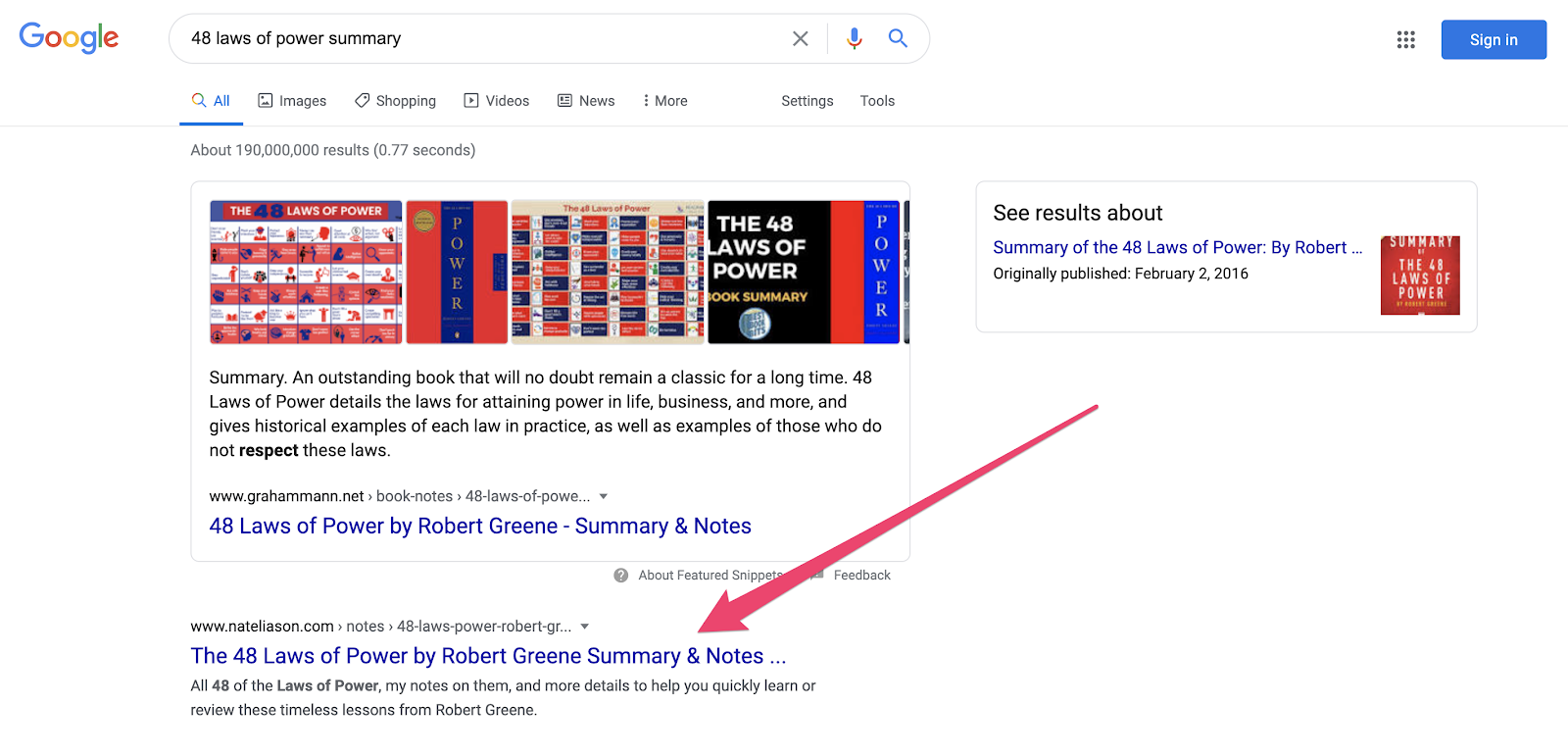Viewport: 1568px width, 756px height.
Task: Start voice search with the microphone icon
Action: pyautogui.click(x=855, y=38)
